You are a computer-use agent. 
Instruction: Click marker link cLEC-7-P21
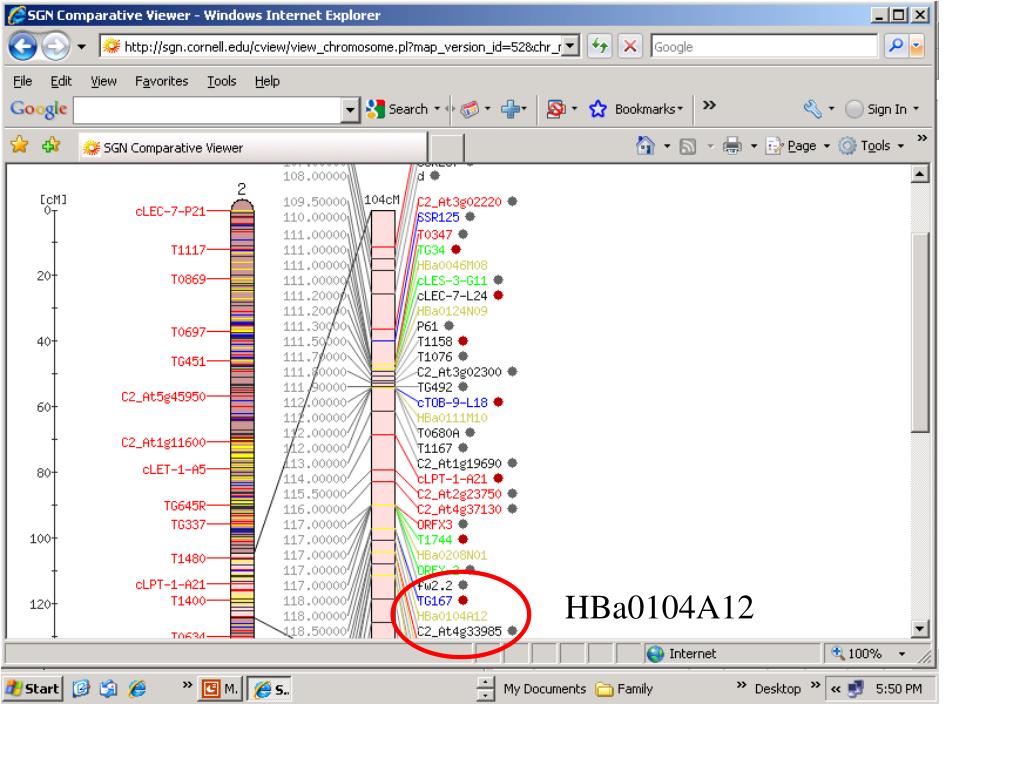(x=170, y=211)
